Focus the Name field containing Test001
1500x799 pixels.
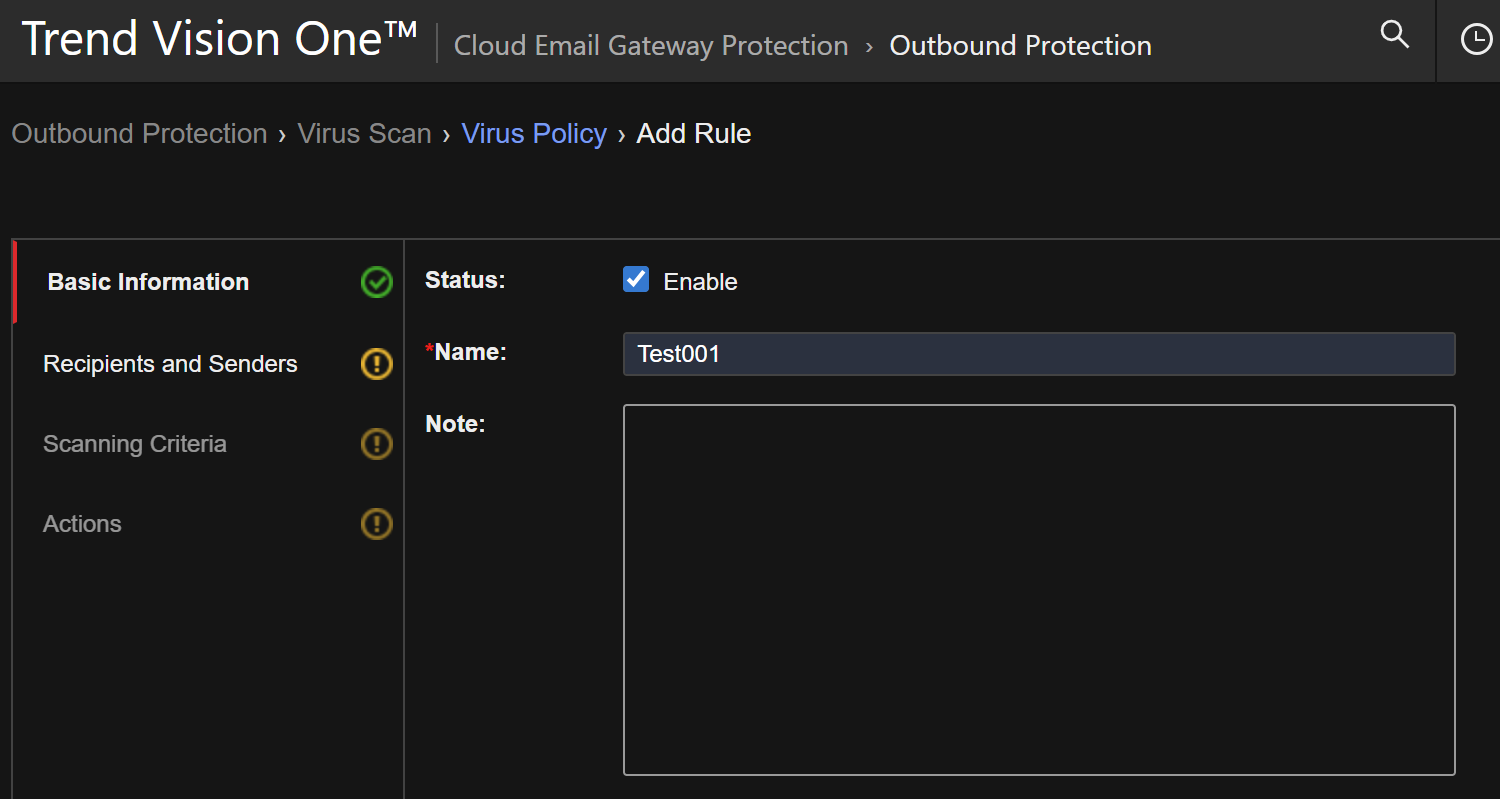click(x=1038, y=354)
